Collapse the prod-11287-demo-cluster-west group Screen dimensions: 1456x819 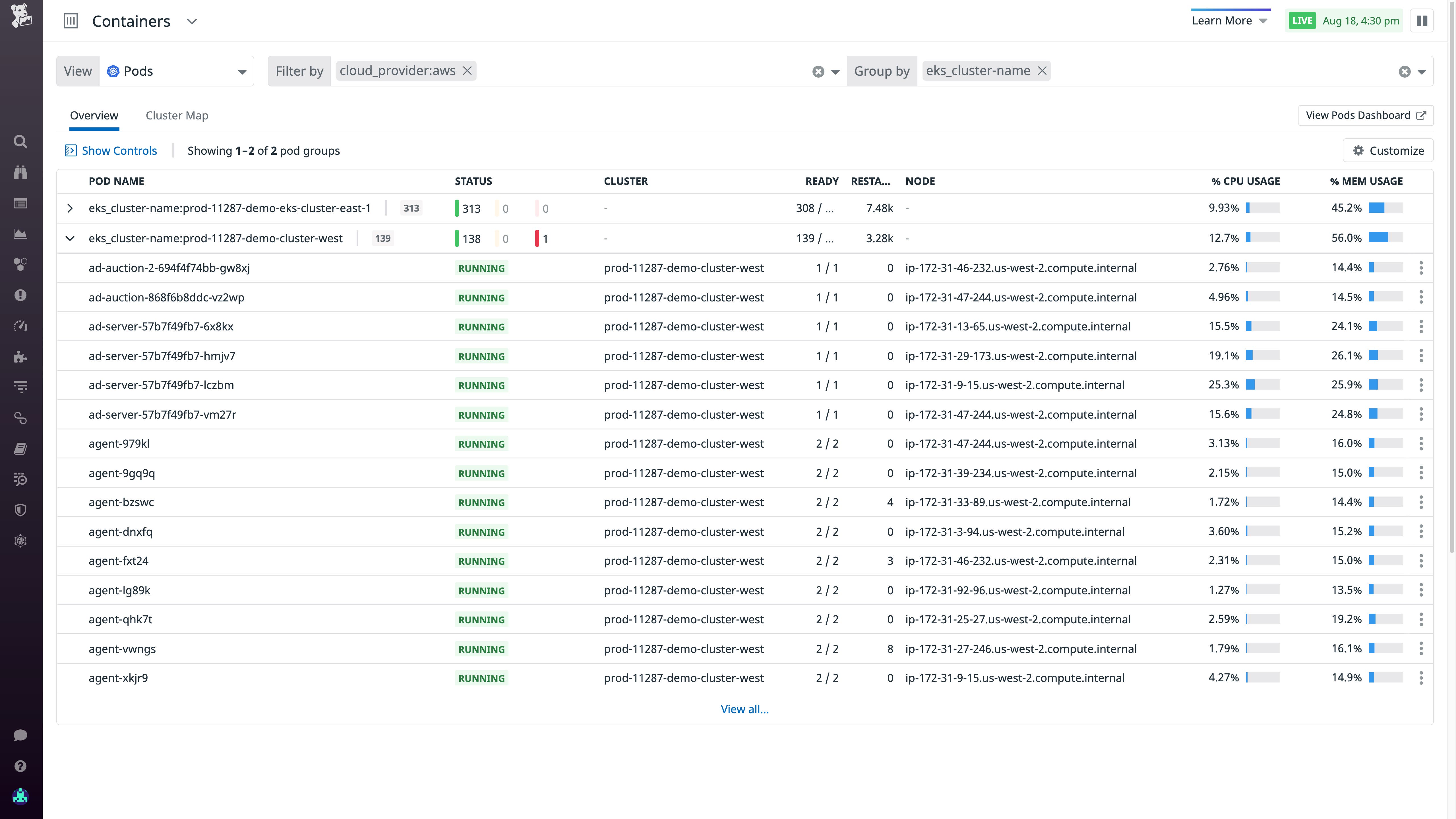coord(70,238)
